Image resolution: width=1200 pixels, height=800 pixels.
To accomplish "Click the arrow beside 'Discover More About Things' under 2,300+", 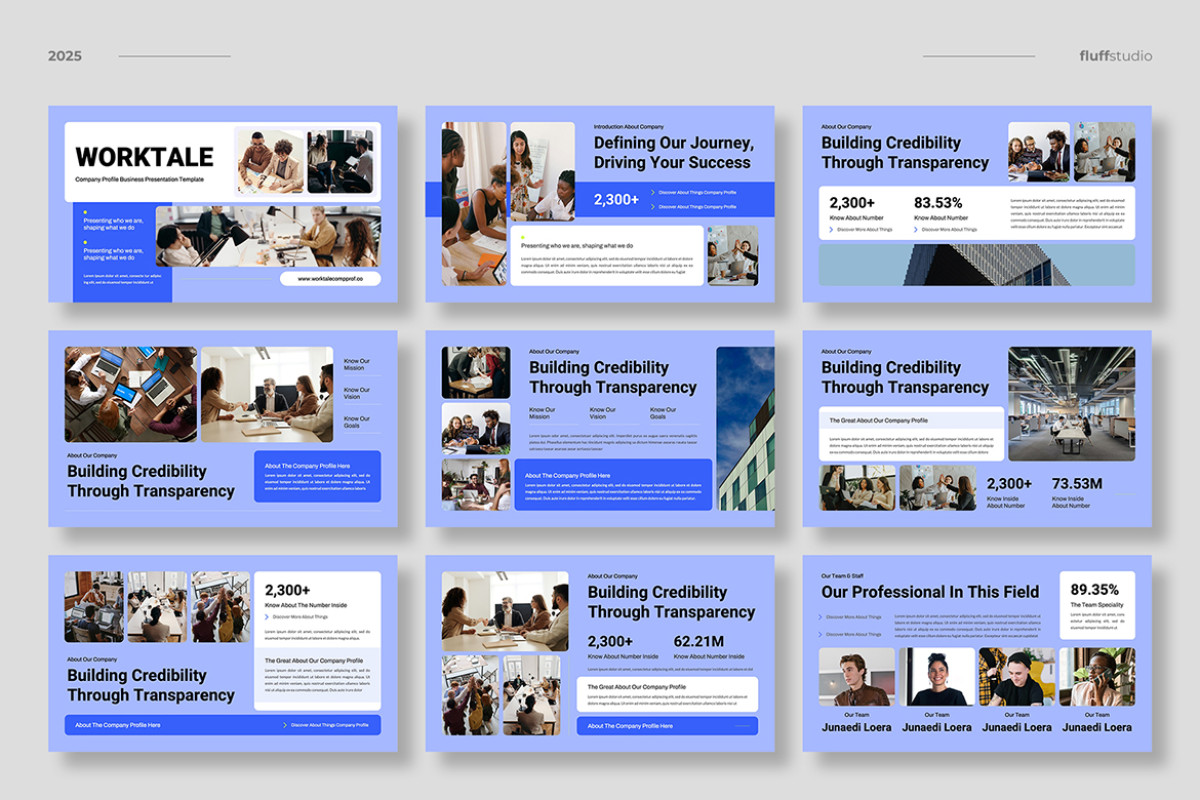I will pos(831,229).
